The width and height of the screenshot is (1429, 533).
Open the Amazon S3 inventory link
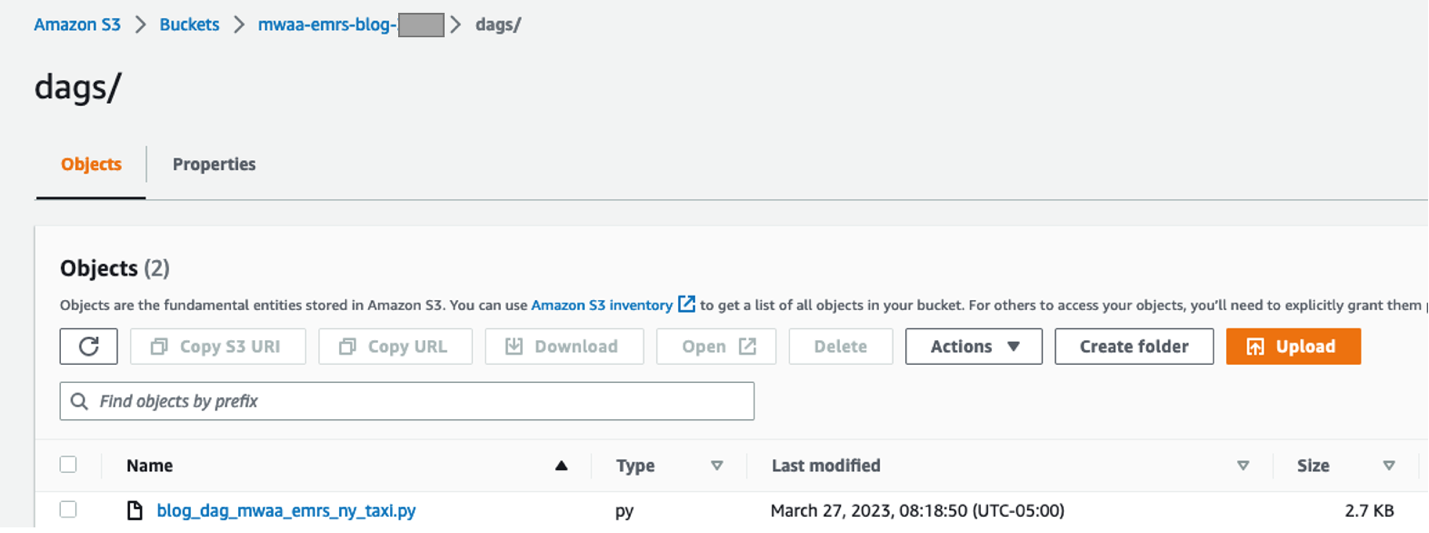pos(601,305)
